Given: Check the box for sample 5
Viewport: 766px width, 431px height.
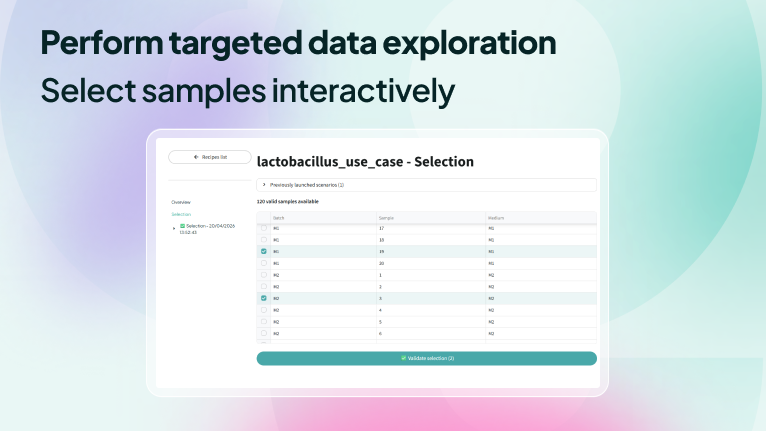Looking at the screenshot, I should (264, 322).
